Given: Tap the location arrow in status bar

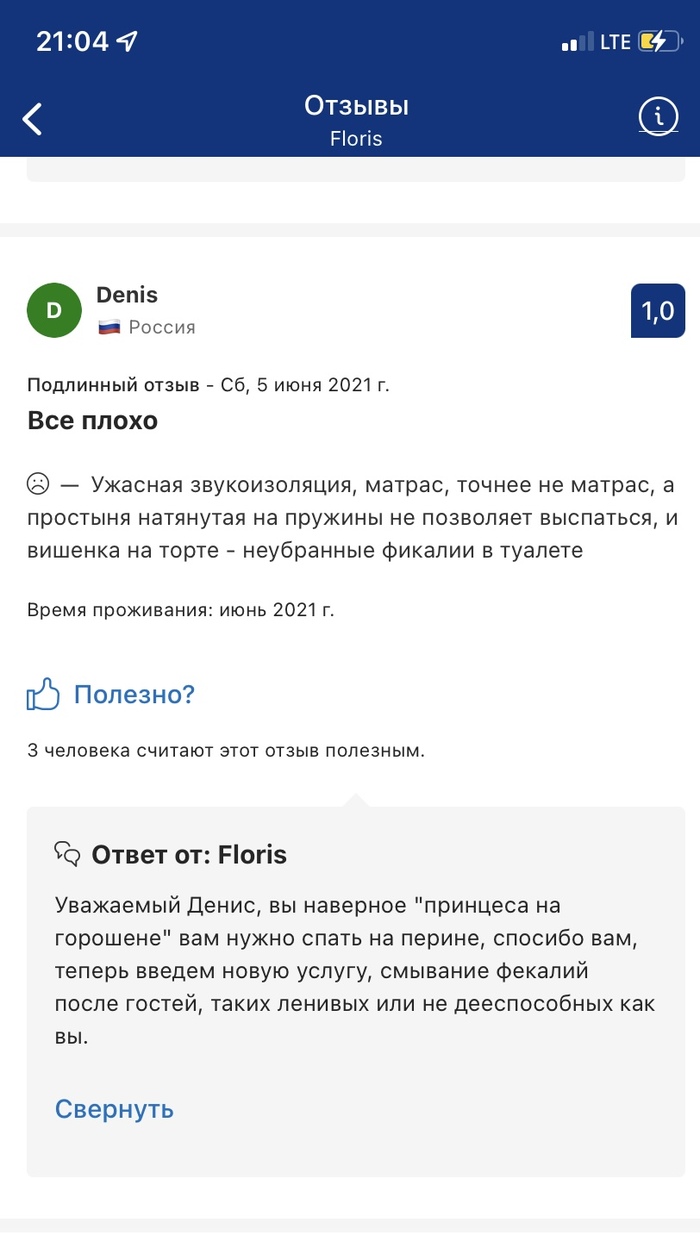Looking at the screenshot, I should point(126,42).
